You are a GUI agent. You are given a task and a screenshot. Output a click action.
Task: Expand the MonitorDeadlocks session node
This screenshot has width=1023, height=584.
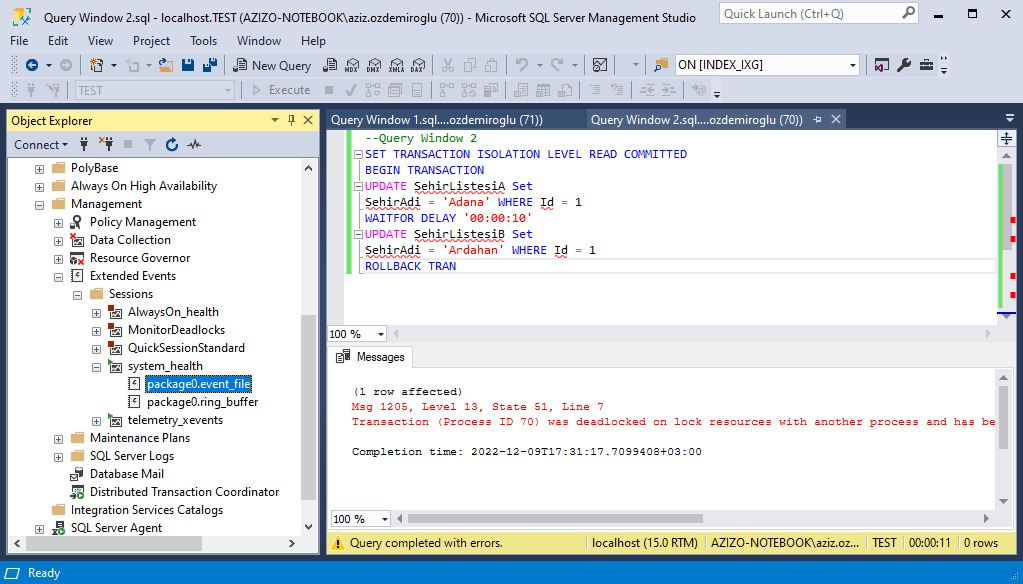[x=97, y=330]
